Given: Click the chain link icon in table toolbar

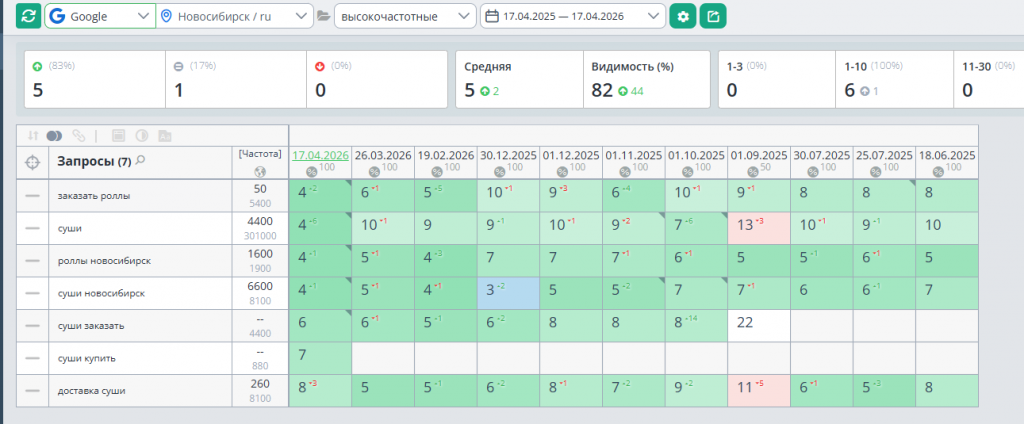Looking at the screenshot, I should tap(78, 135).
